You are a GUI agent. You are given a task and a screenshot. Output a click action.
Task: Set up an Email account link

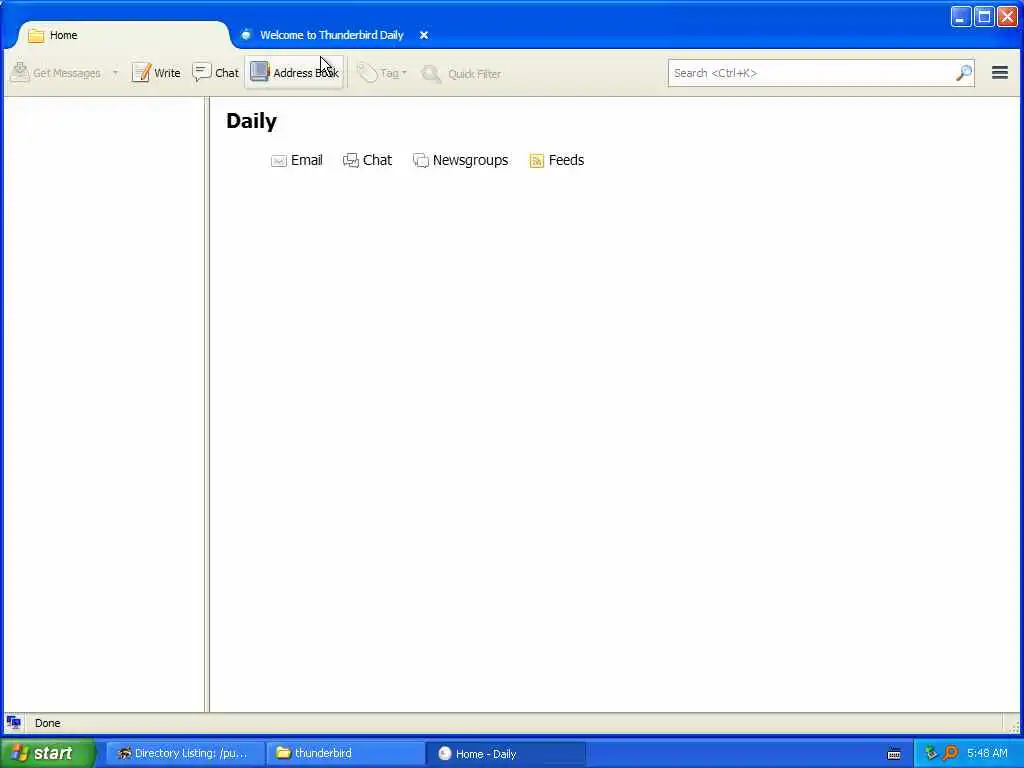pos(297,160)
